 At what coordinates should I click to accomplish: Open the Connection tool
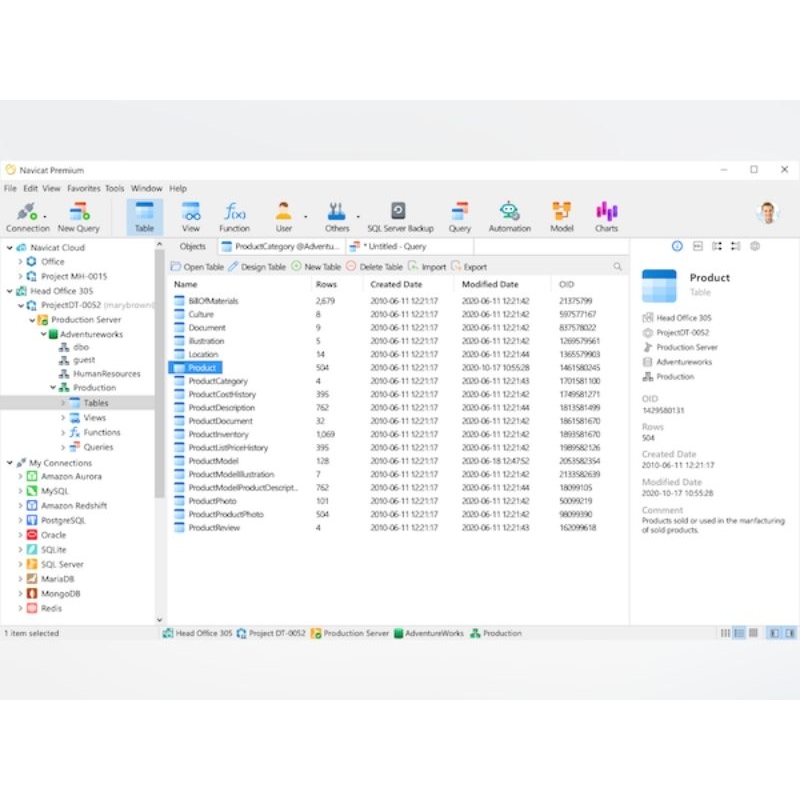click(x=28, y=217)
